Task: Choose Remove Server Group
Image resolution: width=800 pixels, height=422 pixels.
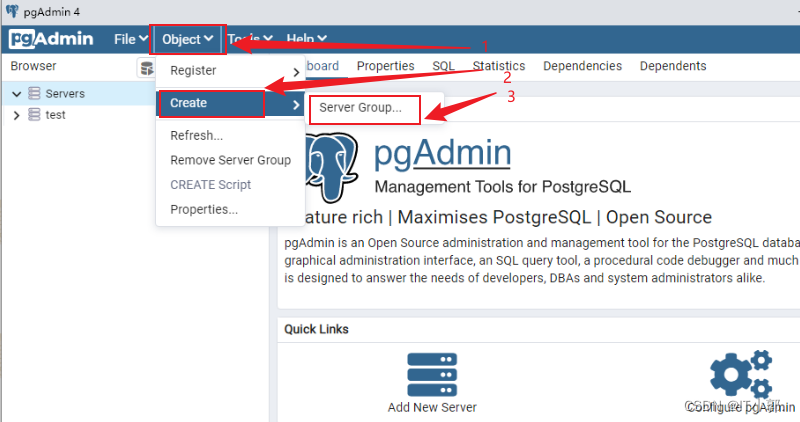Action: coord(231,160)
